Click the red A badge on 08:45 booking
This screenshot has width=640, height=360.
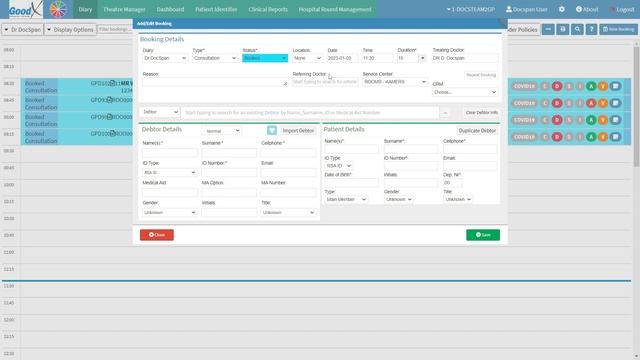(x=591, y=103)
